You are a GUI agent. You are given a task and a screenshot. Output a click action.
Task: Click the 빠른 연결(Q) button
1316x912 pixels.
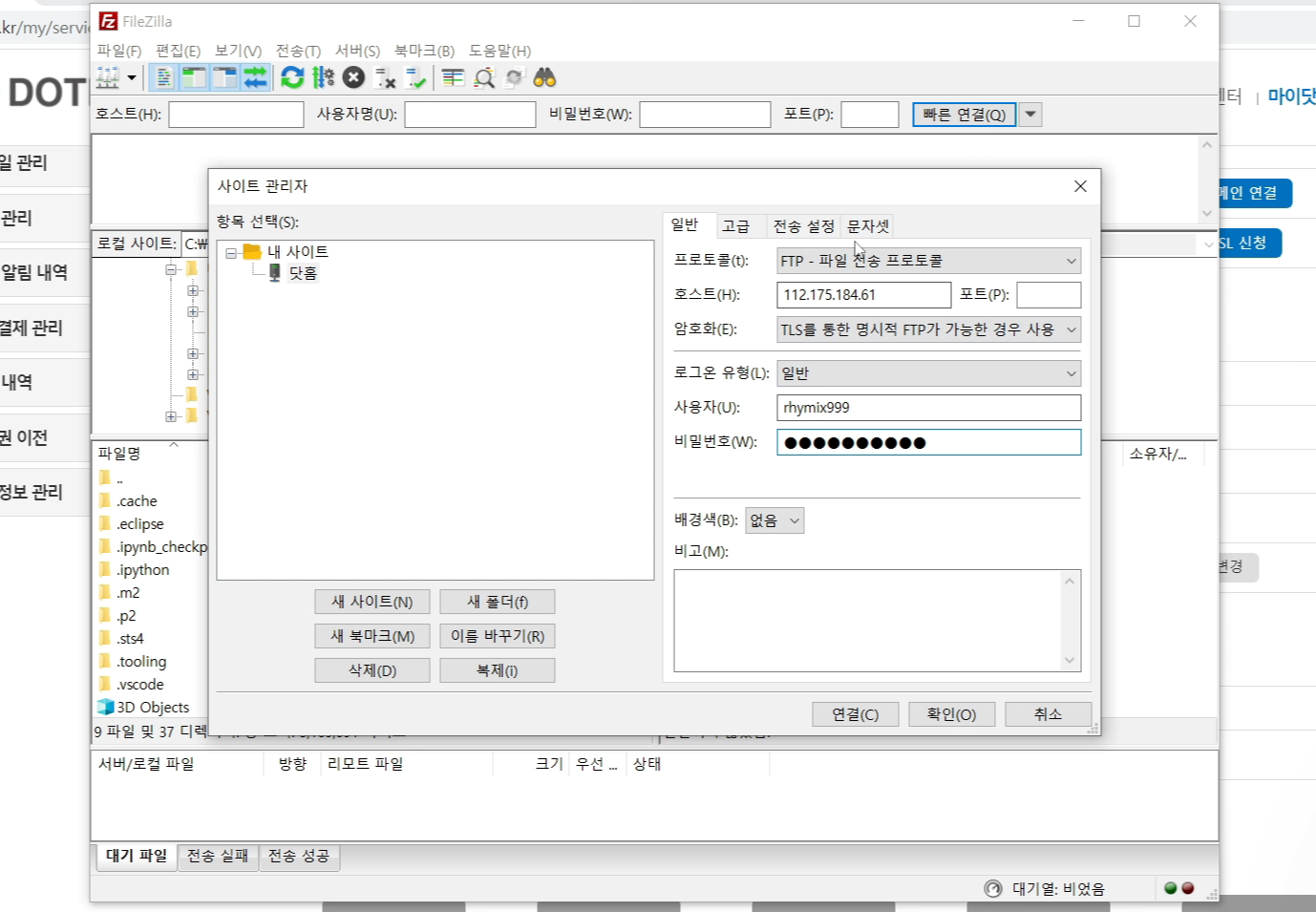point(965,115)
